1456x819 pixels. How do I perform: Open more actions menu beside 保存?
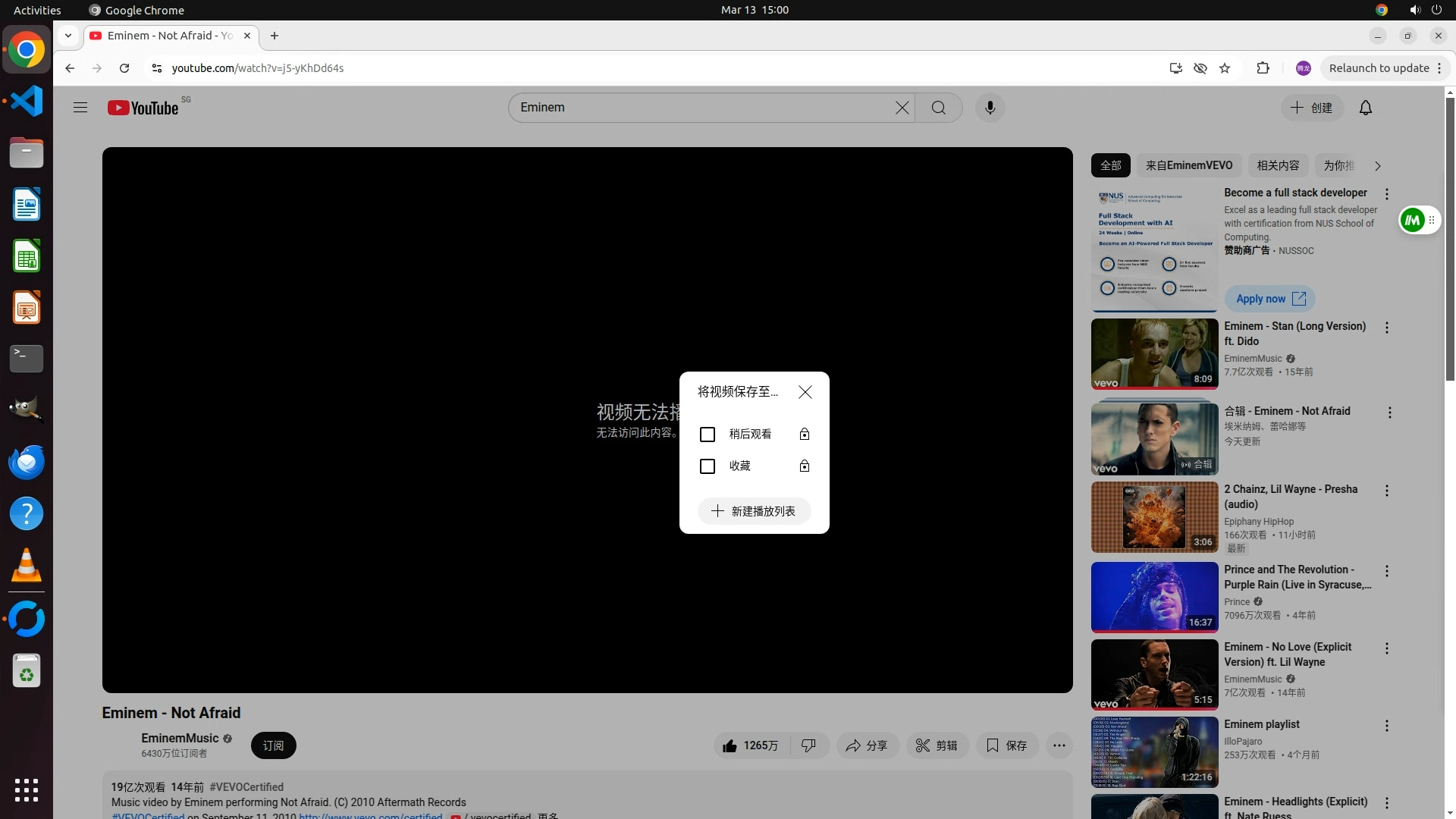click(x=1059, y=745)
